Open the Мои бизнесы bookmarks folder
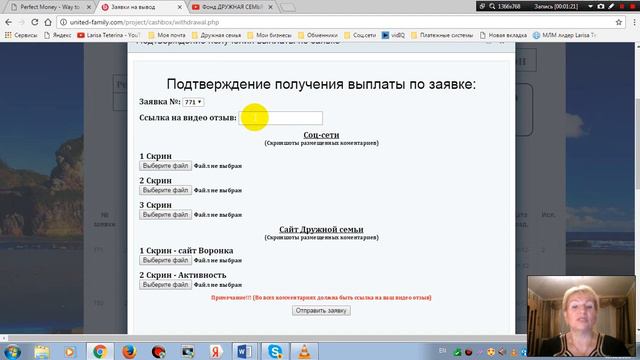The width and height of the screenshot is (640, 360). tap(269, 36)
